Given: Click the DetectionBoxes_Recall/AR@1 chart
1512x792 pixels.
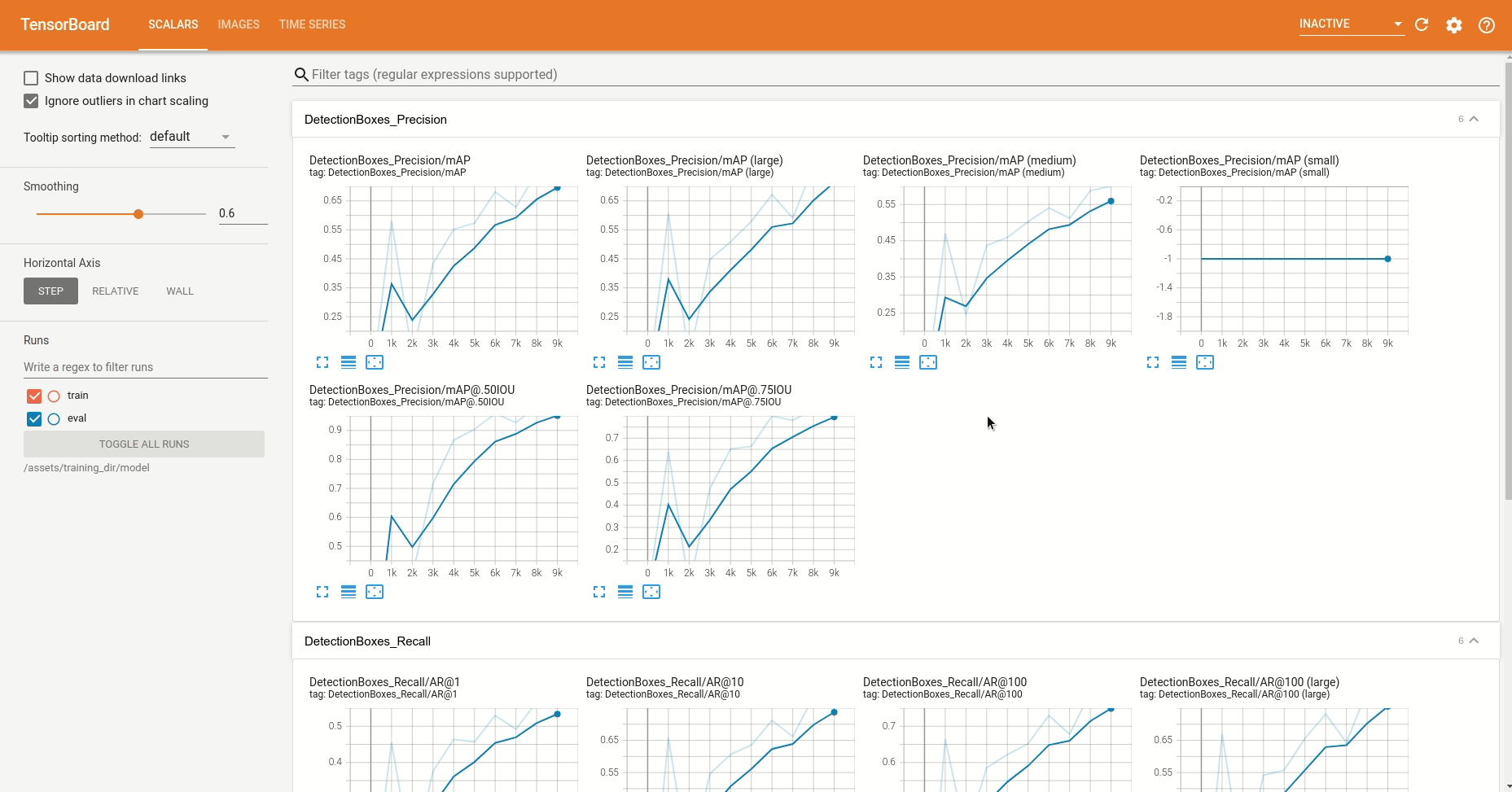Looking at the screenshot, I should tap(463, 750).
